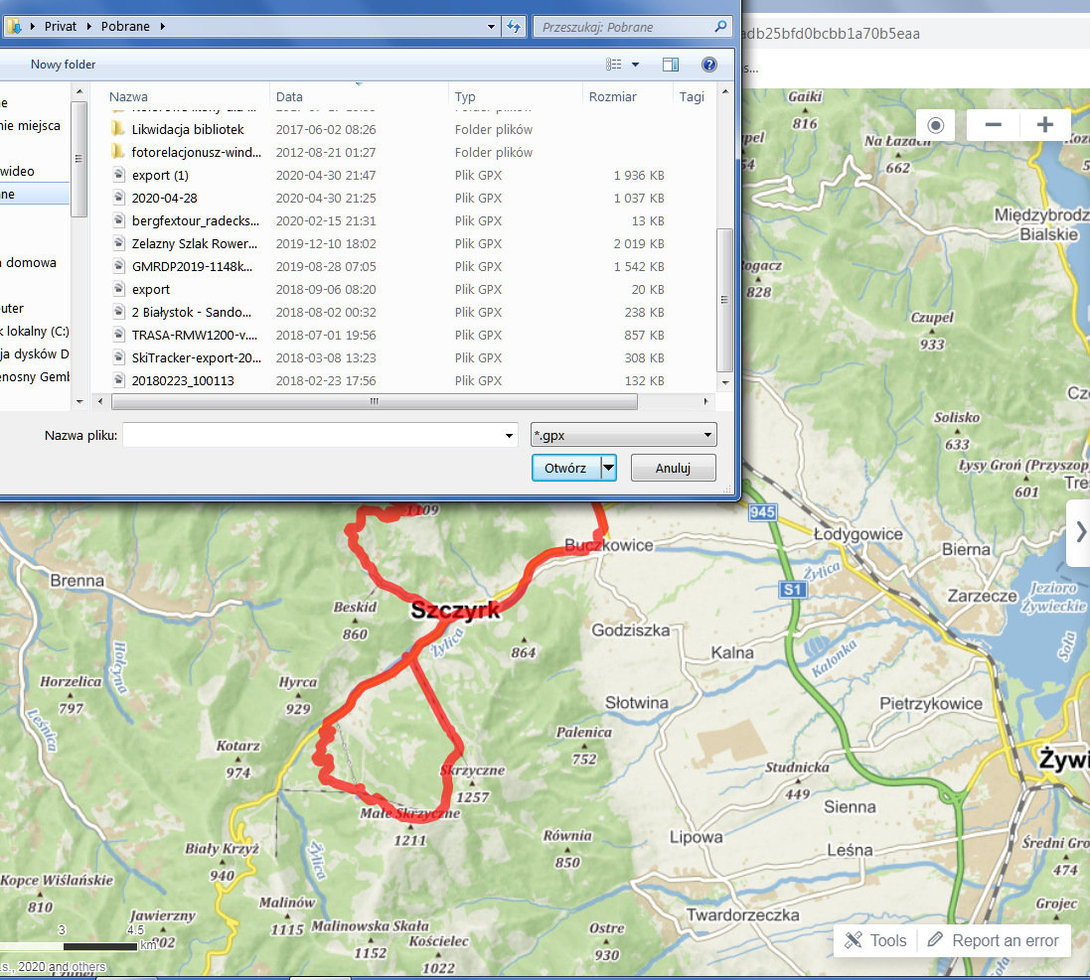Open the file dialog help icon

[708, 65]
